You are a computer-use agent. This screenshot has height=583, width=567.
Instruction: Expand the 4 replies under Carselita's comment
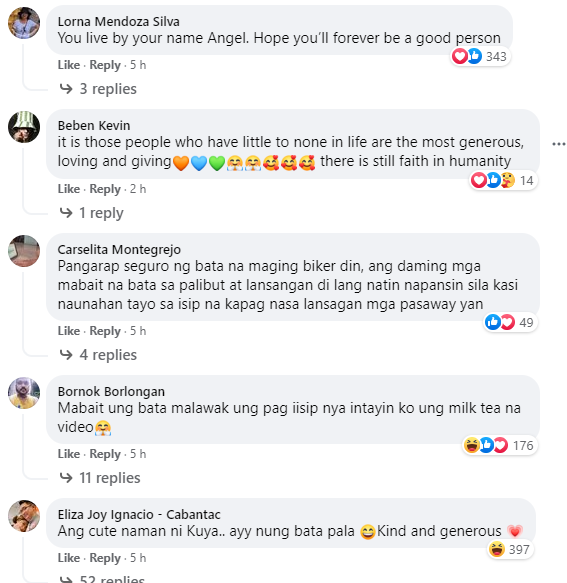[99, 355]
